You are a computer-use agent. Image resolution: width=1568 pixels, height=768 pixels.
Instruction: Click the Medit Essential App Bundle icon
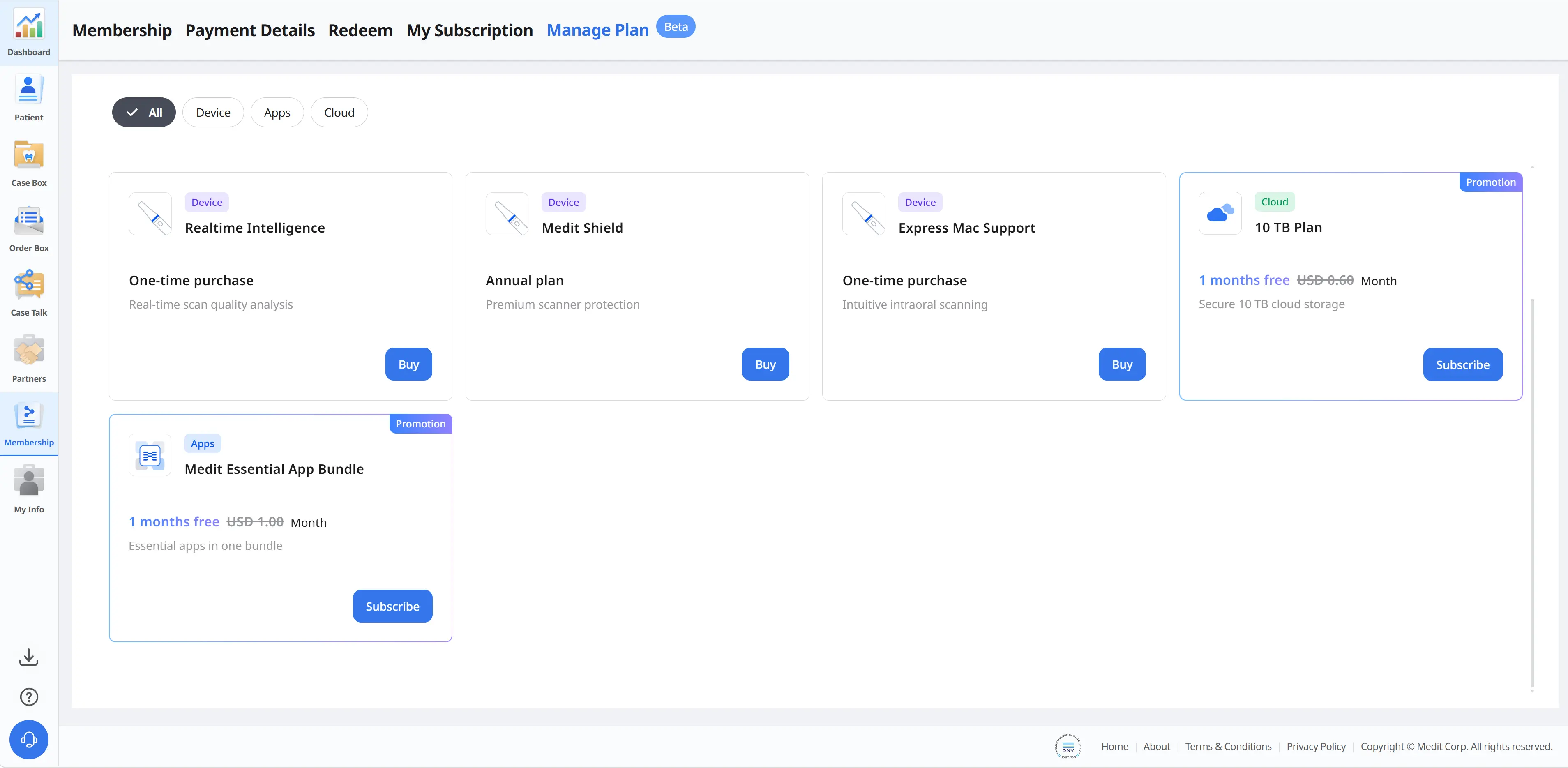[x=150, y=455]
